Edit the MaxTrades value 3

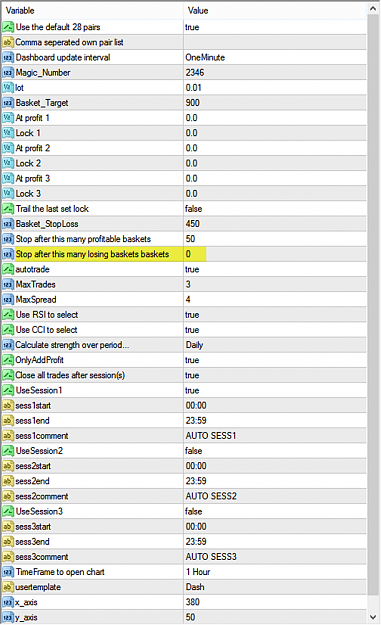tap(188, 285)
